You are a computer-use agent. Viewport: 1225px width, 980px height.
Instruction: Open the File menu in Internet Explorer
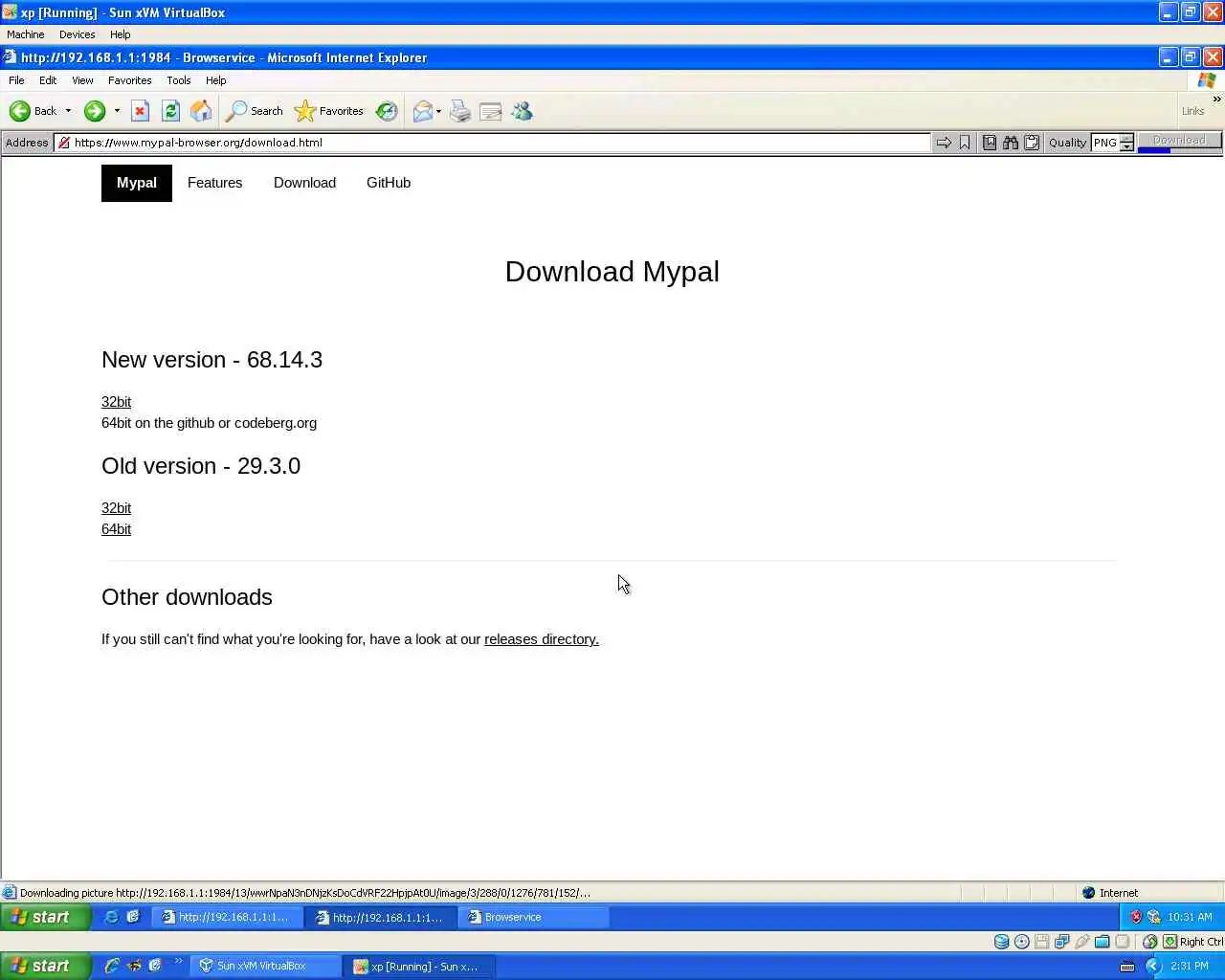pos(16,80)
